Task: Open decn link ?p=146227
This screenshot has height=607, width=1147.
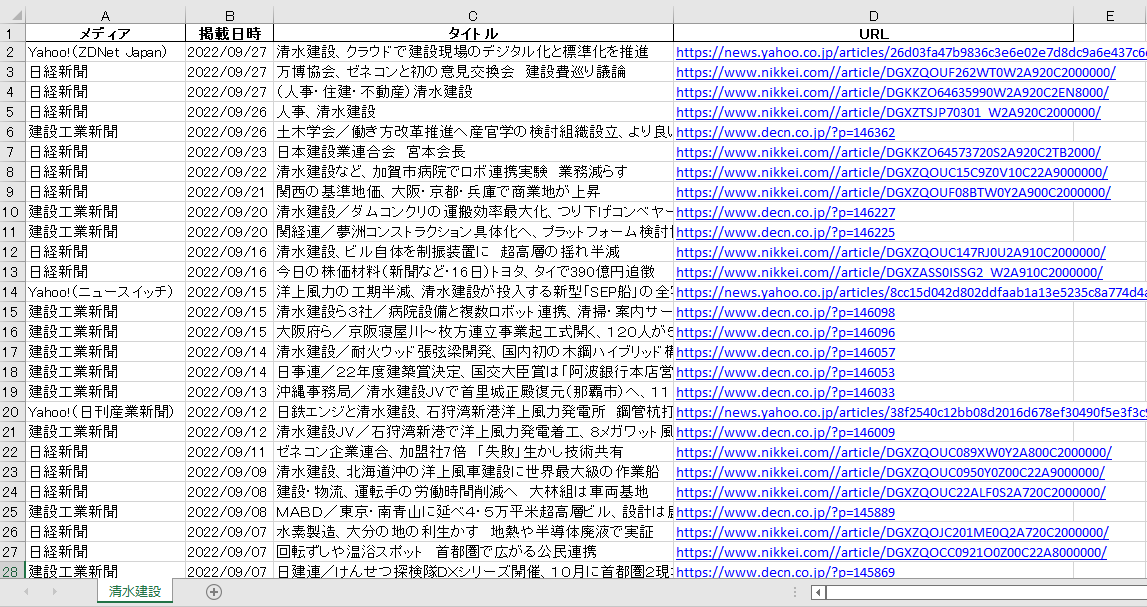Action: point(785,213)
